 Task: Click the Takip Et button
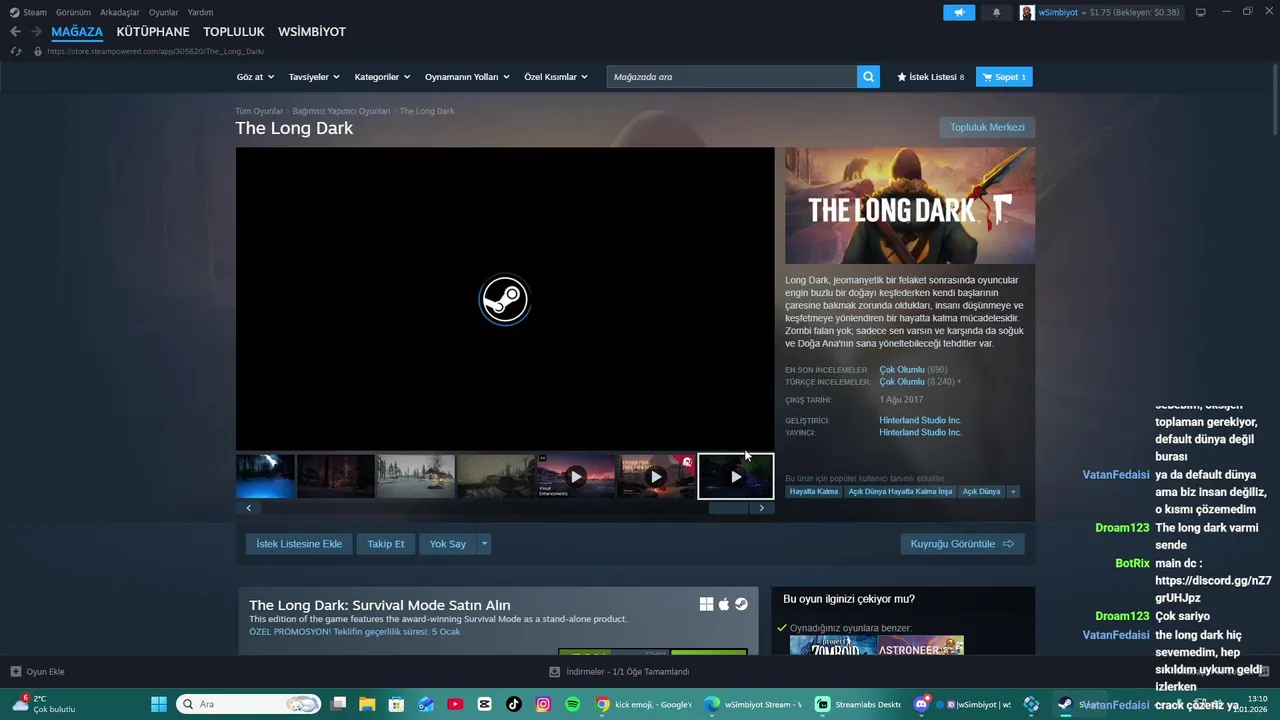pos(386,544)
